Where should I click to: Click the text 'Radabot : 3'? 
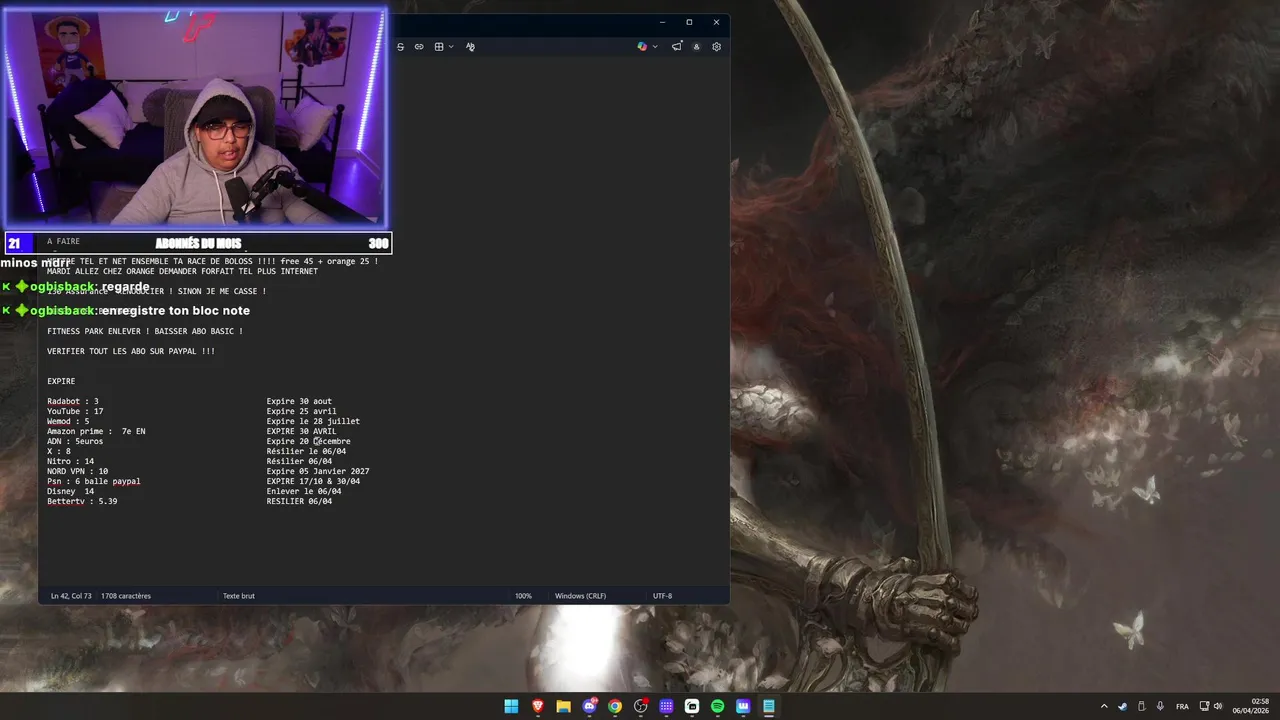pos(73,401)
